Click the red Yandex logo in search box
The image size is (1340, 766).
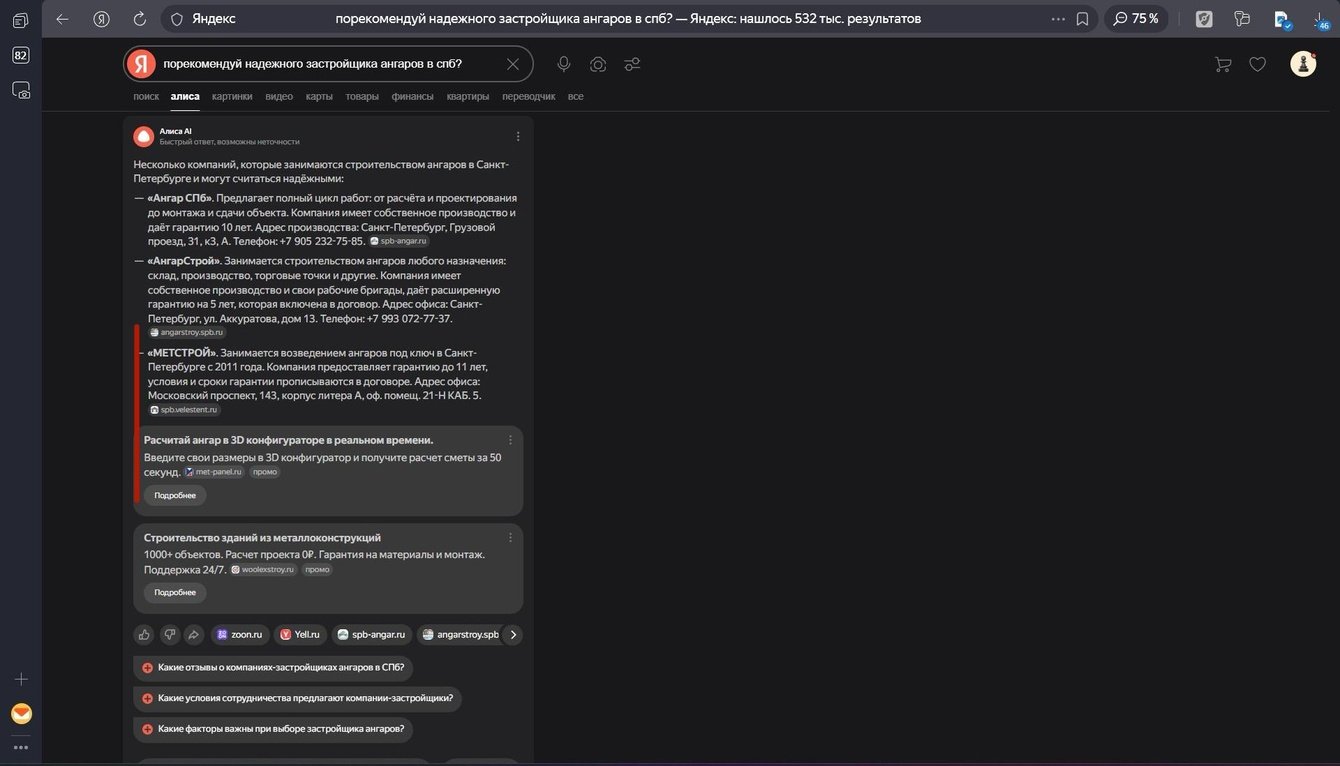(x=141, y=64)
